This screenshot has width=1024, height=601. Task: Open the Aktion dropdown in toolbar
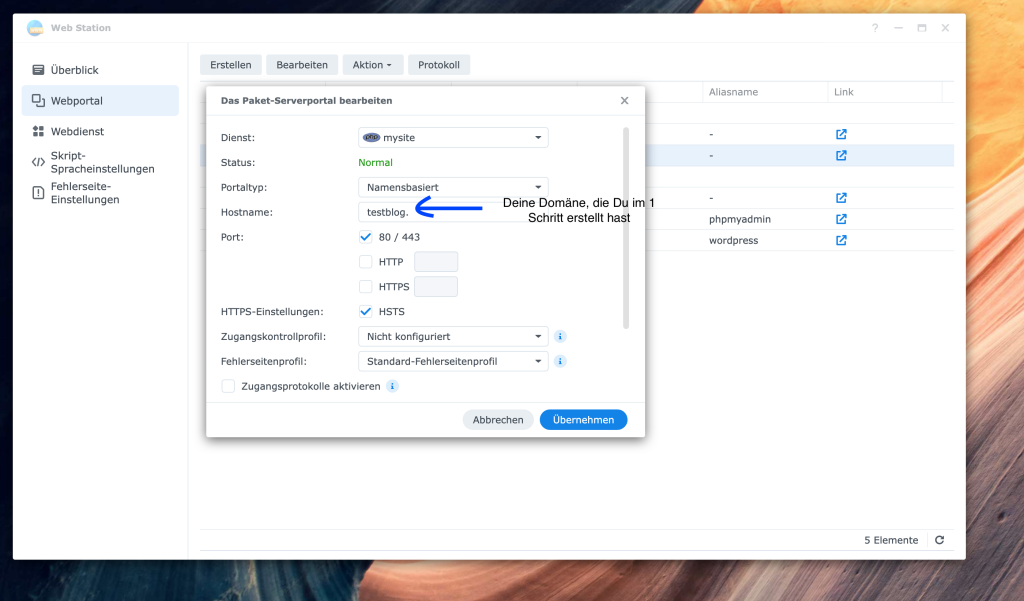point(372,65)
